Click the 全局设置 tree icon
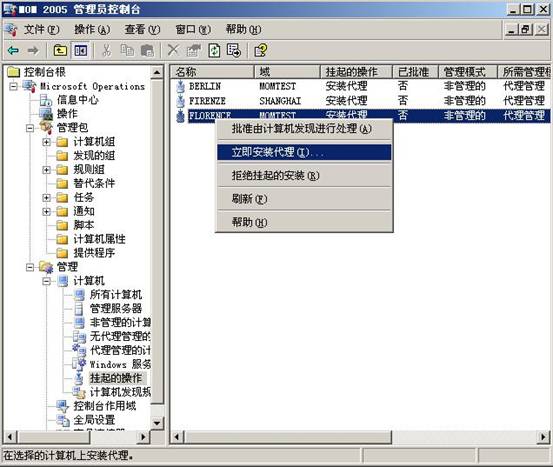 pos(63,420)
